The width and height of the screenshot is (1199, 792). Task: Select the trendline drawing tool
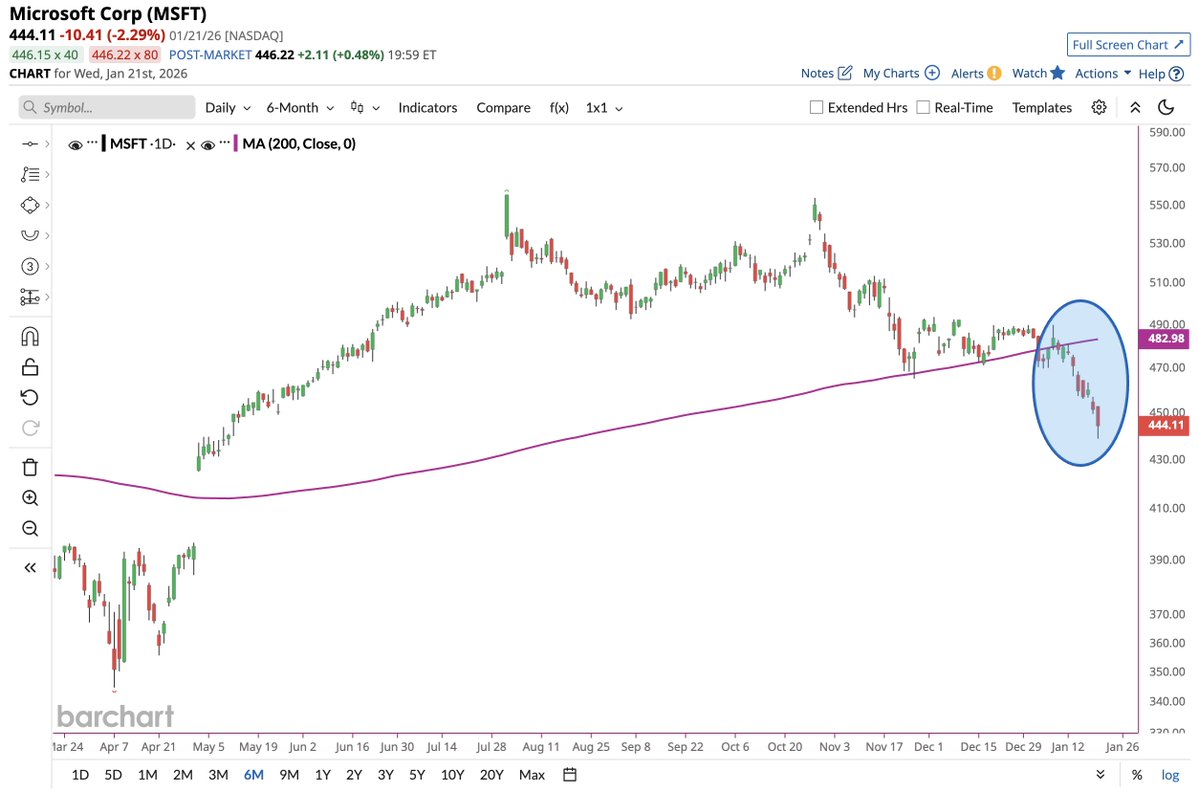tap(29, 143)
